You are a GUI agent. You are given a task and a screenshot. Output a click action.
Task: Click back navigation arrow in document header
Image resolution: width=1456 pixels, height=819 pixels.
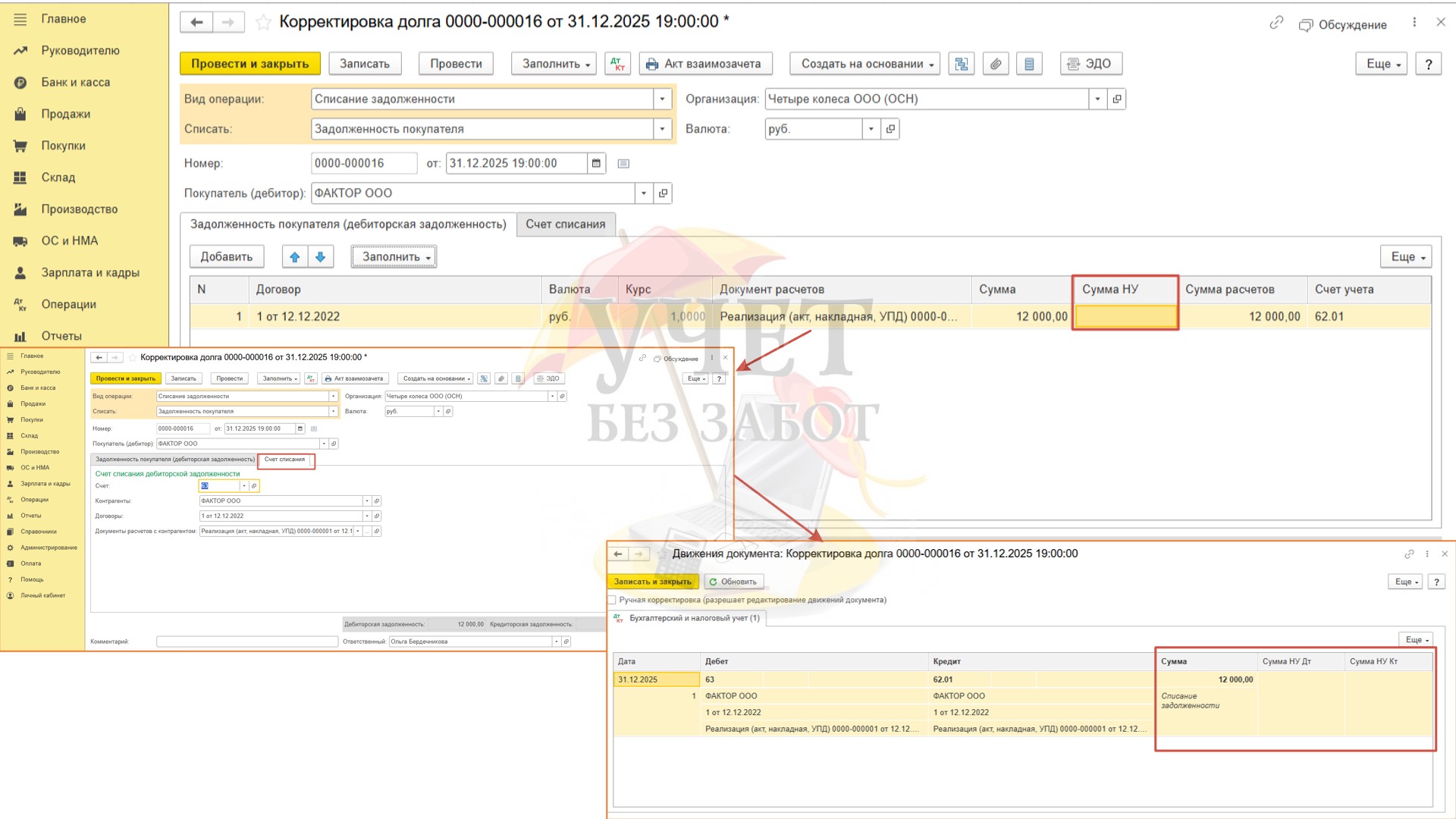[x=196, y=22]
